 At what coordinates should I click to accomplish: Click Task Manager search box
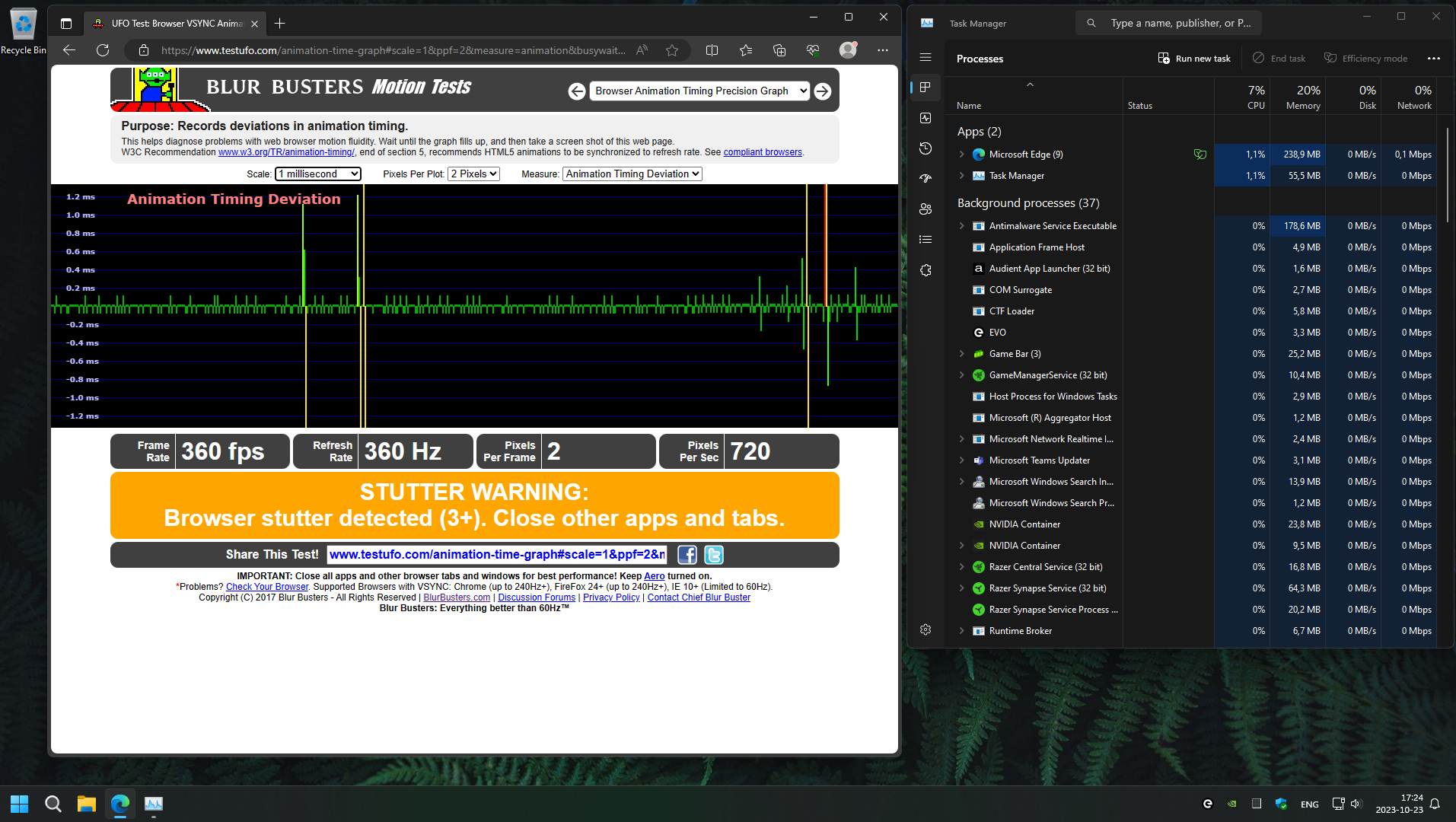(1168, 23)
